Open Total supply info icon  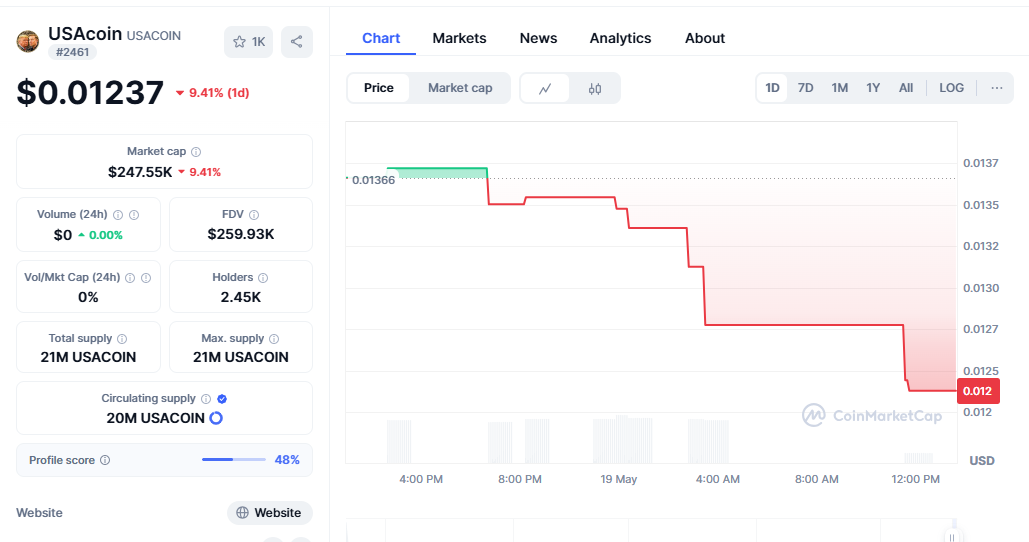coord(122,339)
